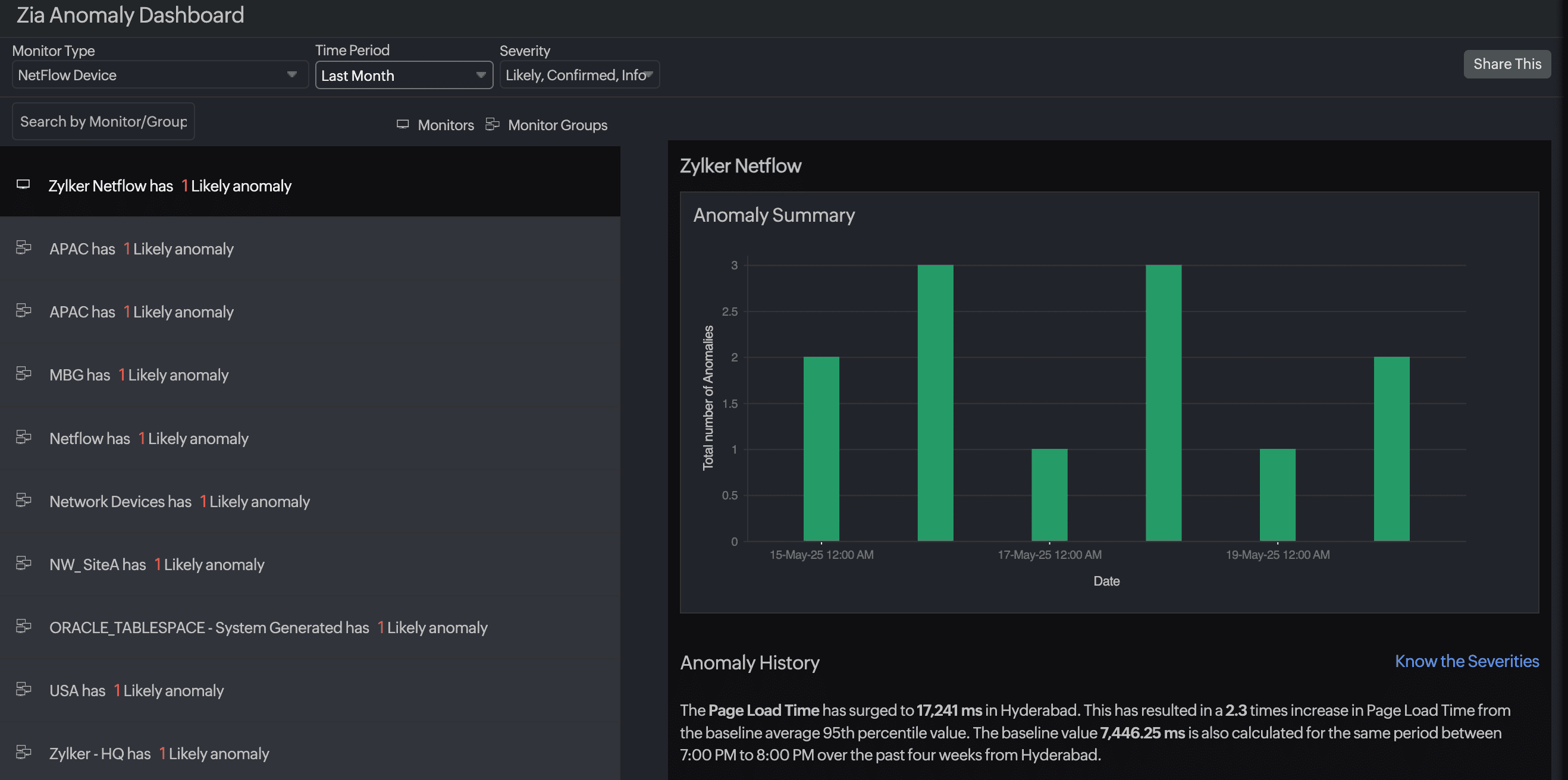Click the monitor icon beside Zylker Netflow

point(23,183)
